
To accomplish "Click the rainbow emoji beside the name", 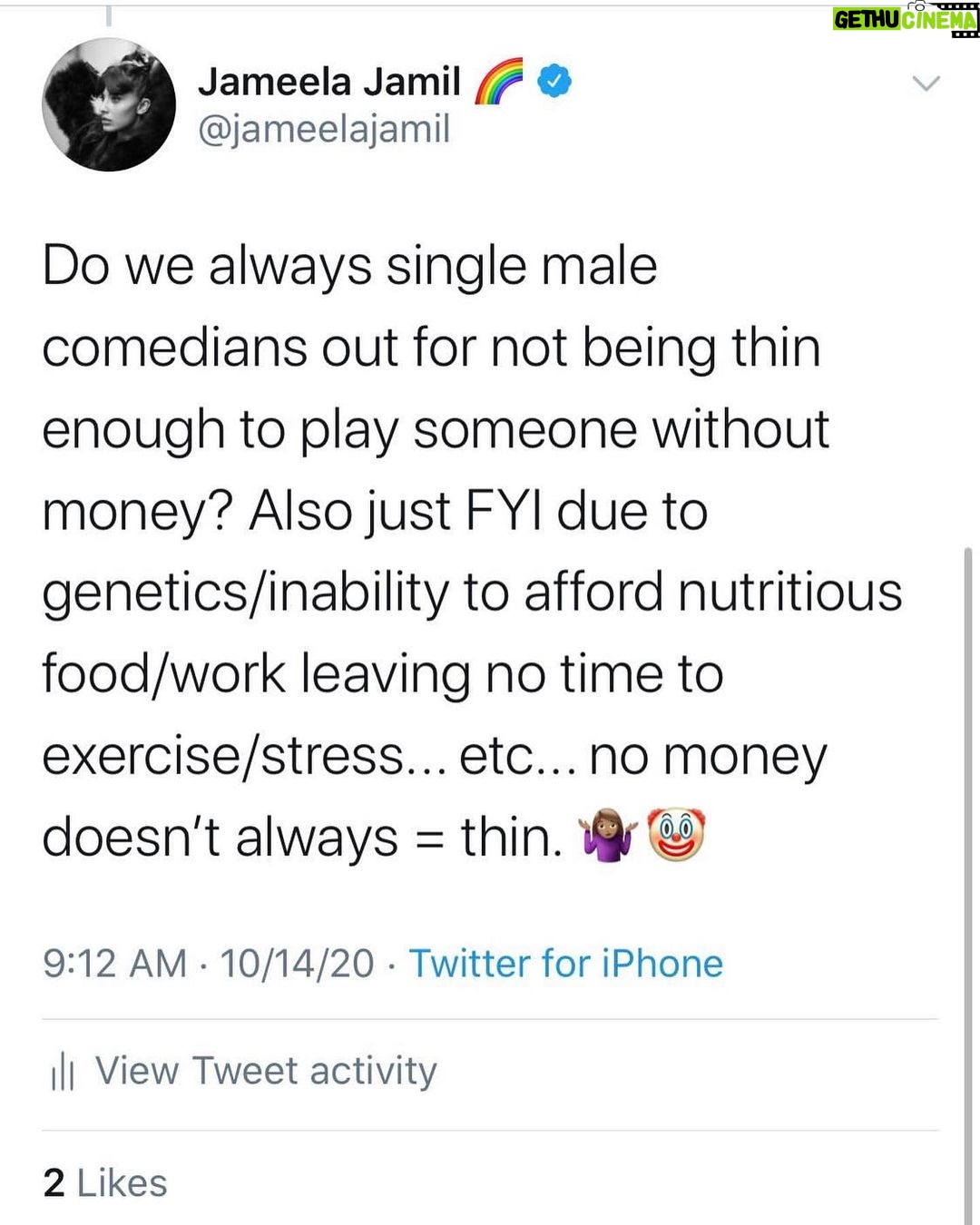I will [498, 82].
